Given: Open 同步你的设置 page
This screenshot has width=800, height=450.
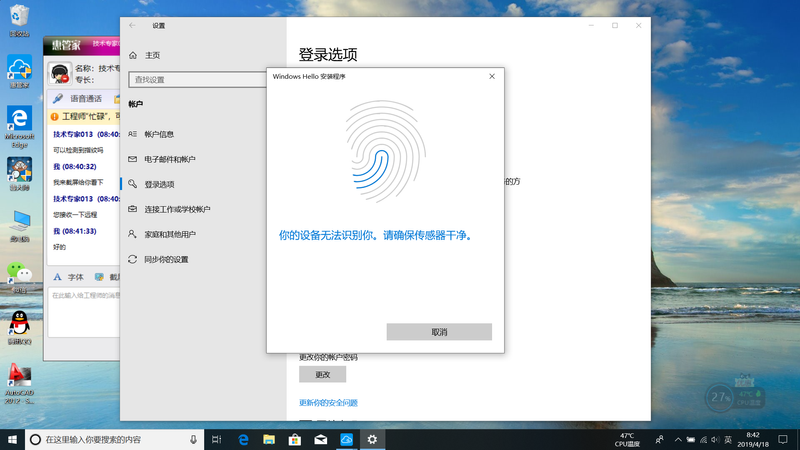Looking at the screenshot, I should 166,259.
